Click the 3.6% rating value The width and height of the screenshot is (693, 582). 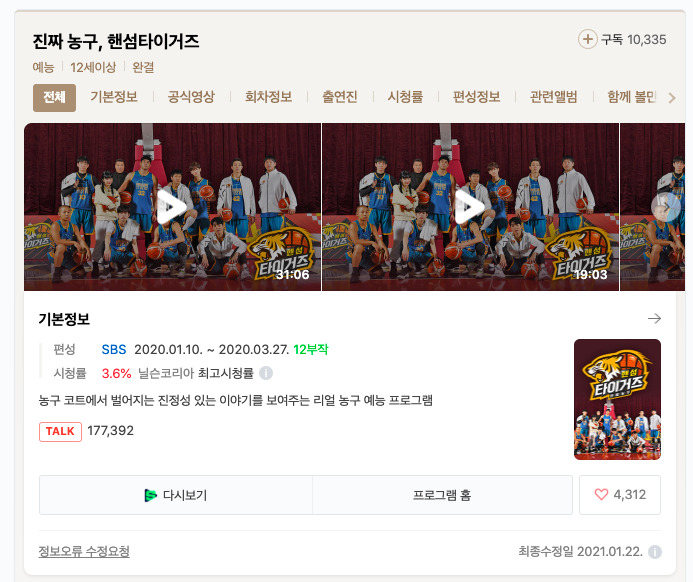click(x=116, y=373)
